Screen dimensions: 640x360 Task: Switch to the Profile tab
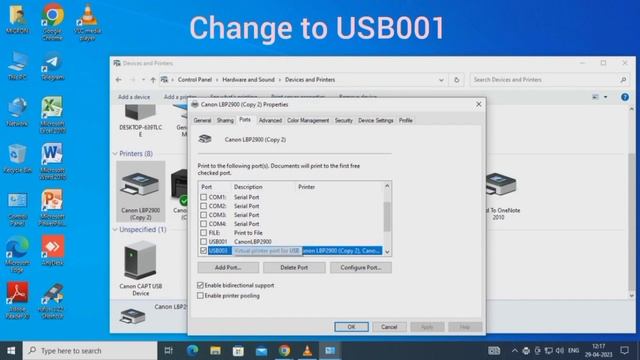coord(406,120)
